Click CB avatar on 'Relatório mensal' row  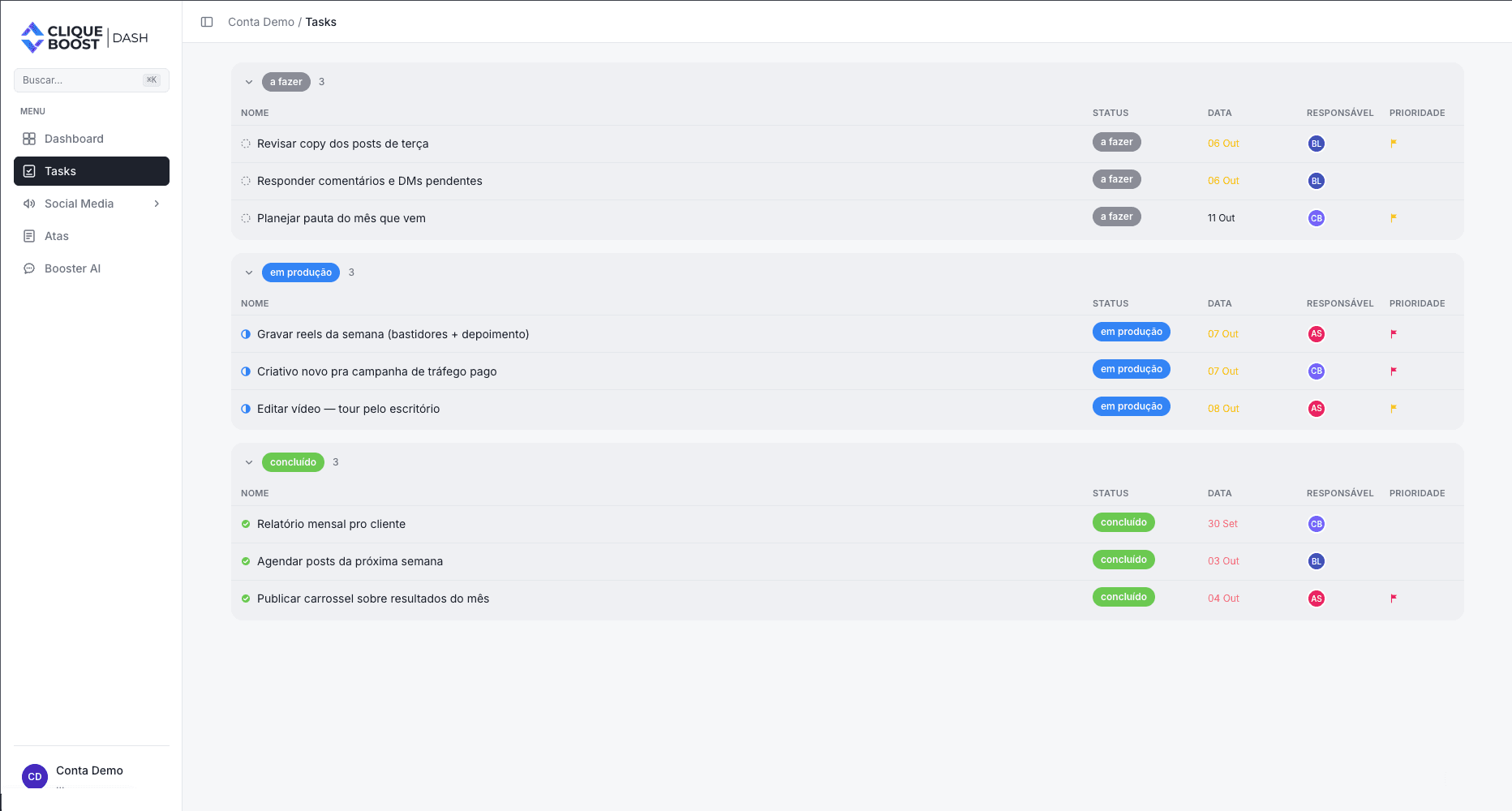pos(1317,524)
